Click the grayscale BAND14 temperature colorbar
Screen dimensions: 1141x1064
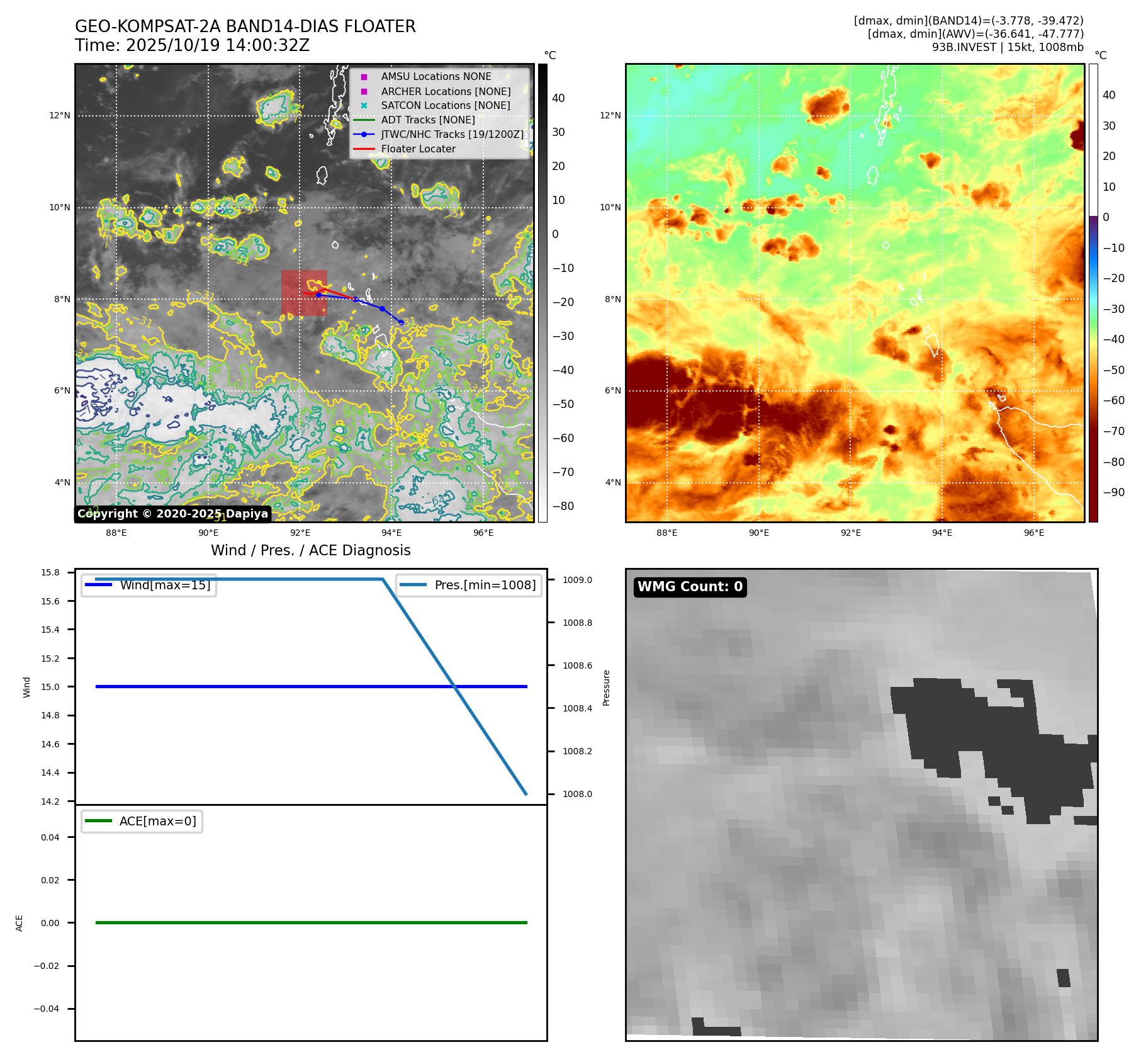(x=542, y=293)
